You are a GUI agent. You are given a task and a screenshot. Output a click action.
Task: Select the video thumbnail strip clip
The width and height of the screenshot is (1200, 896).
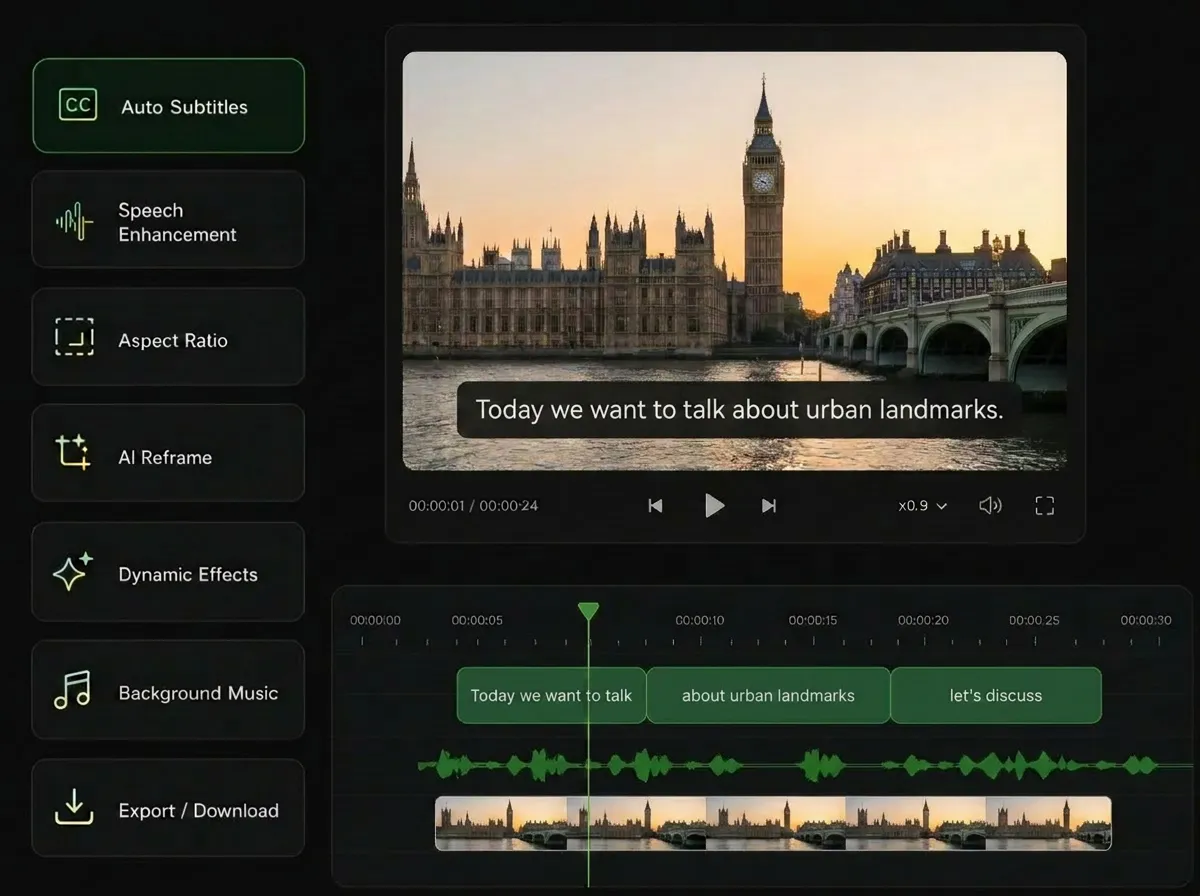point(773,823)
